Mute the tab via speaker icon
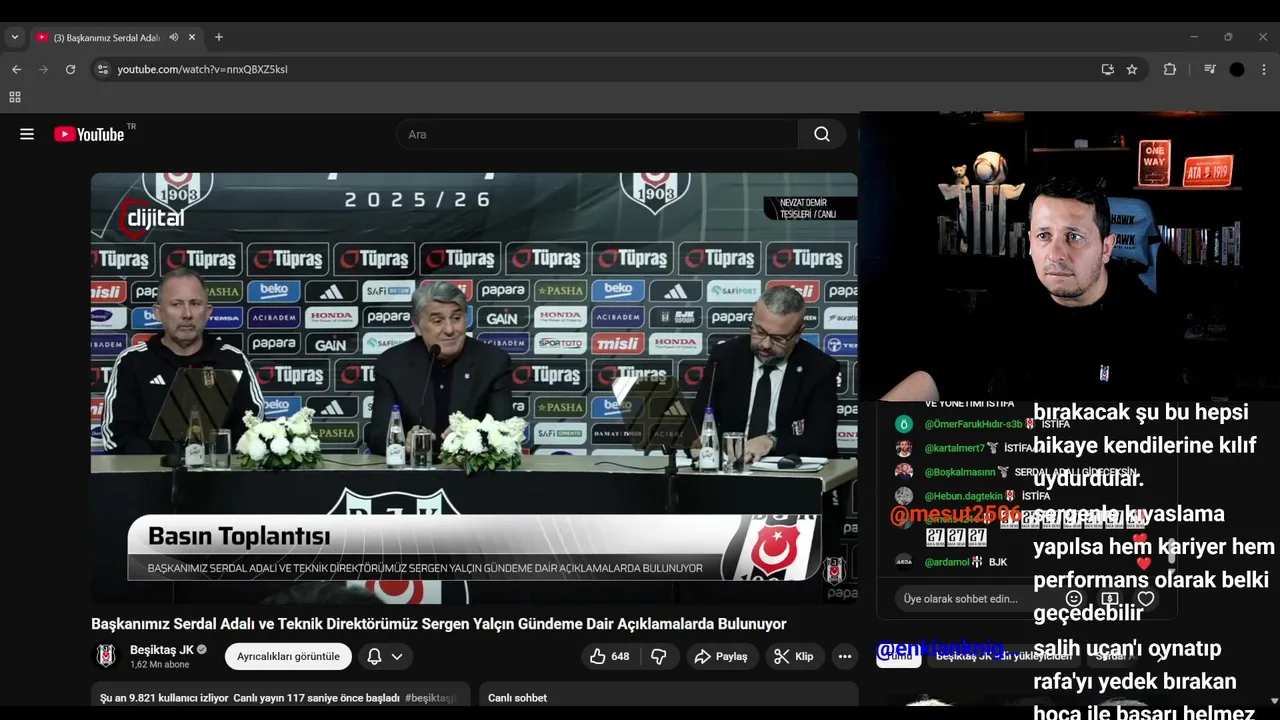Screen dimensions: 1280x720 click(x=174, y=37)
